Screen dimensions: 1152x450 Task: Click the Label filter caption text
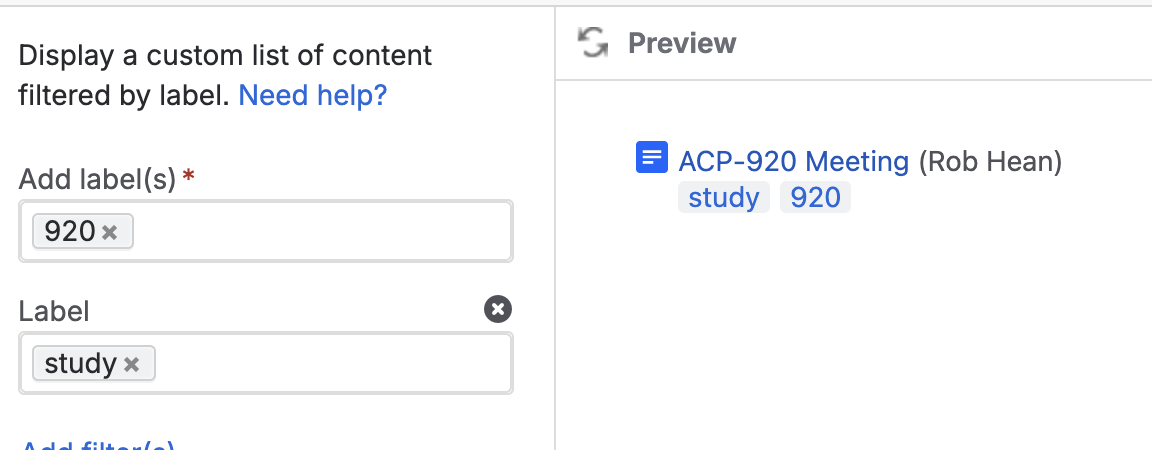pyautogui.click(x=54, y=311)
